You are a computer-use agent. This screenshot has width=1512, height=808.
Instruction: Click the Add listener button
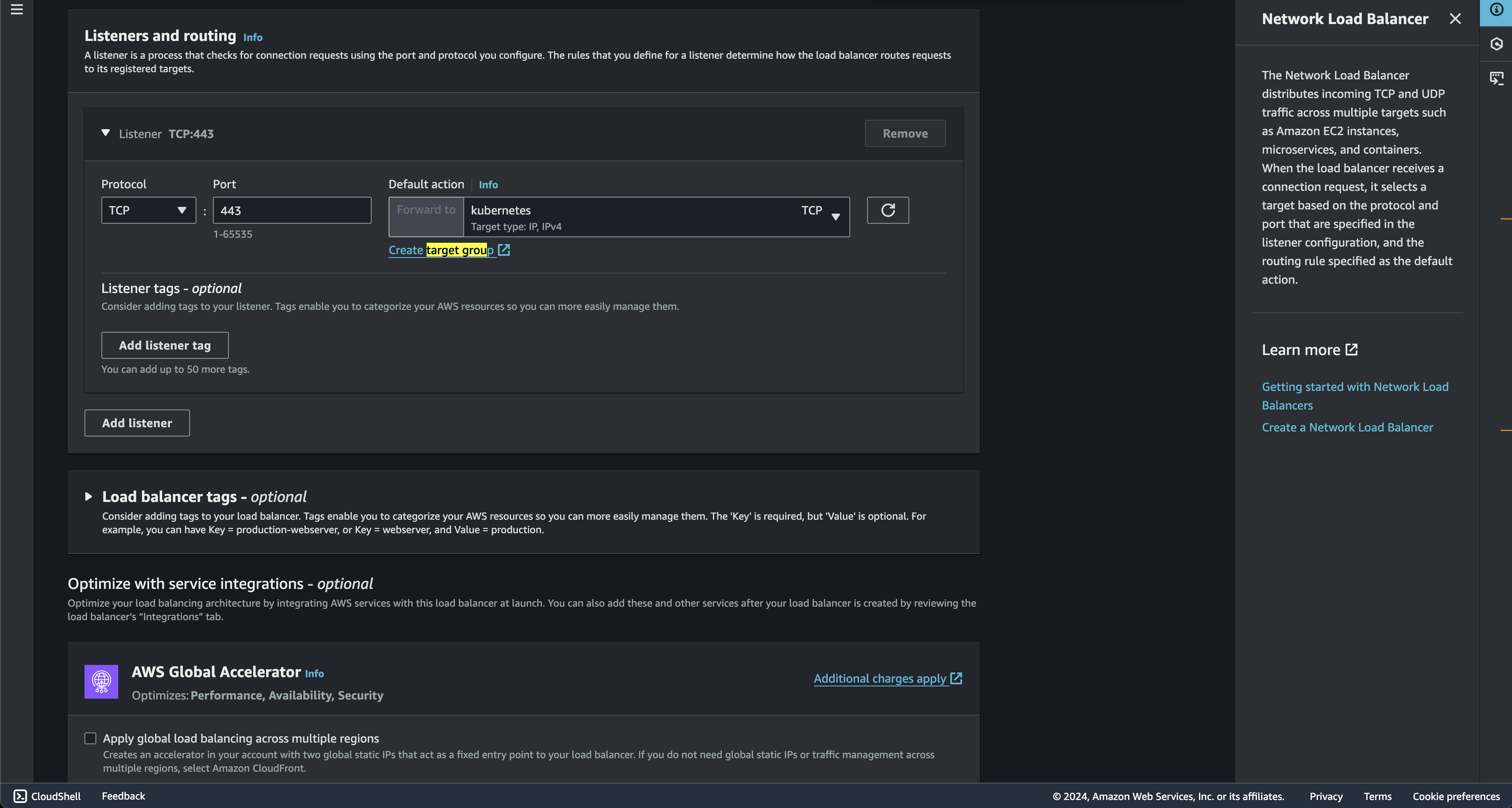(x=137, y=423)
